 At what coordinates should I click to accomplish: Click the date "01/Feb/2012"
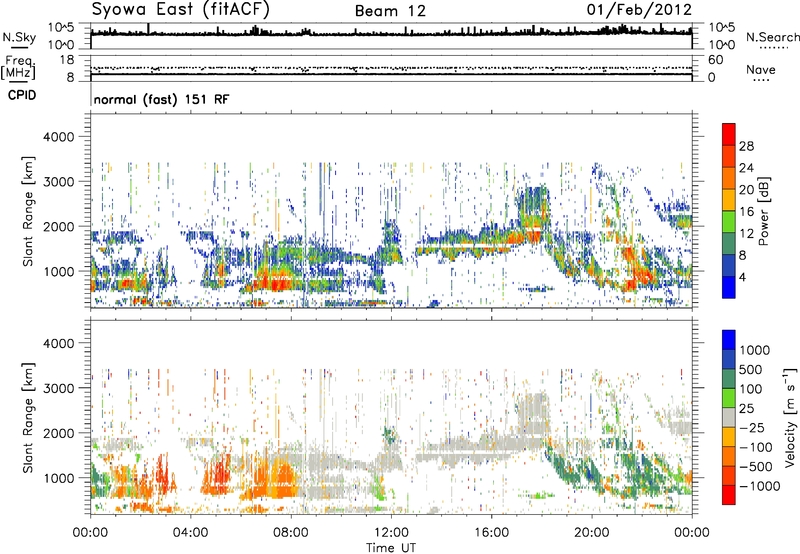tap(639, 10)
